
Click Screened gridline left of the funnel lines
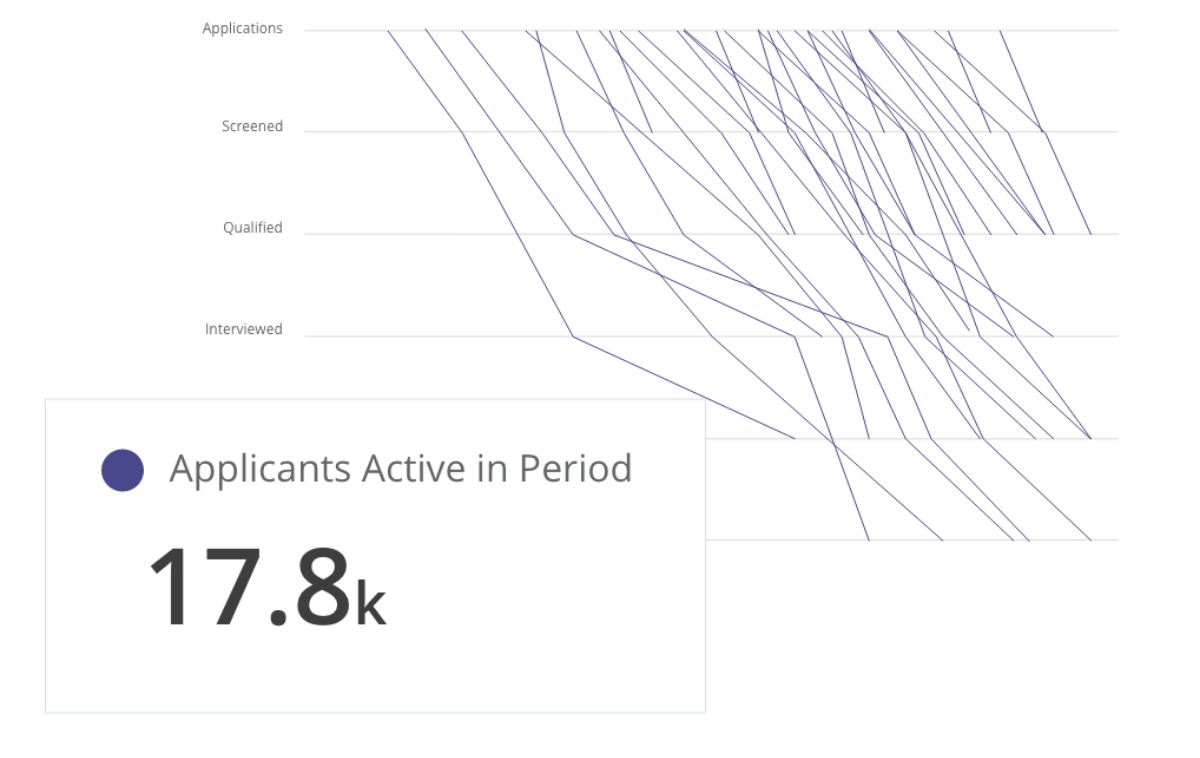(380, 132)
